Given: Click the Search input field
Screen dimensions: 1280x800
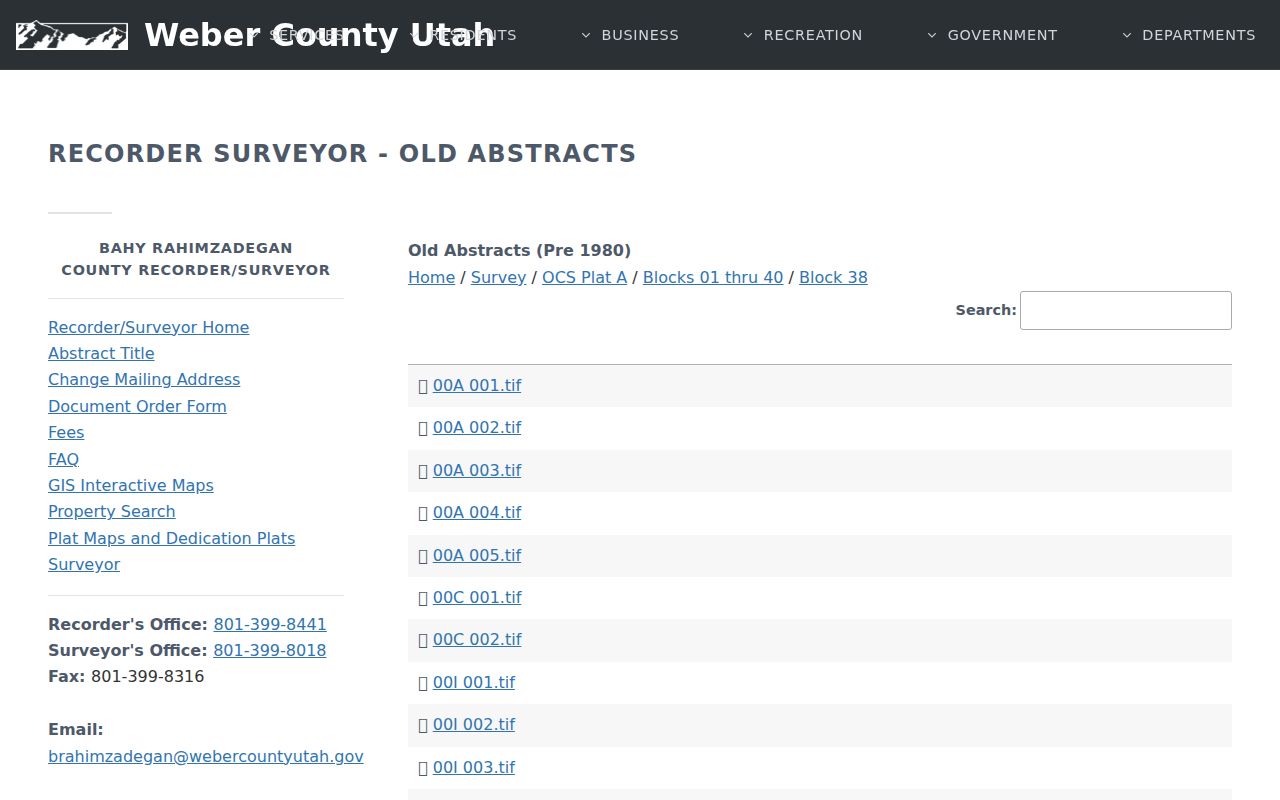Looking at the screenshot, I should point(1126,310).
